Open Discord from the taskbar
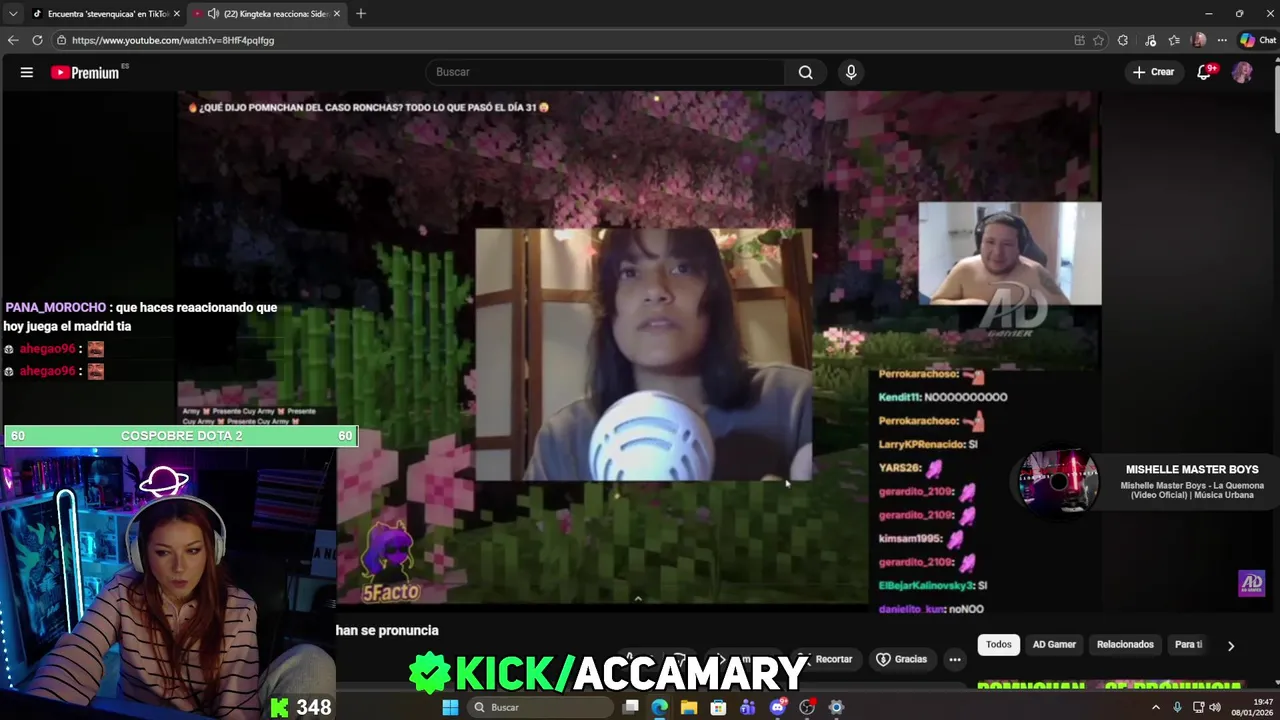The height and width of the screenshot is (720, 1280). point(778,707)
